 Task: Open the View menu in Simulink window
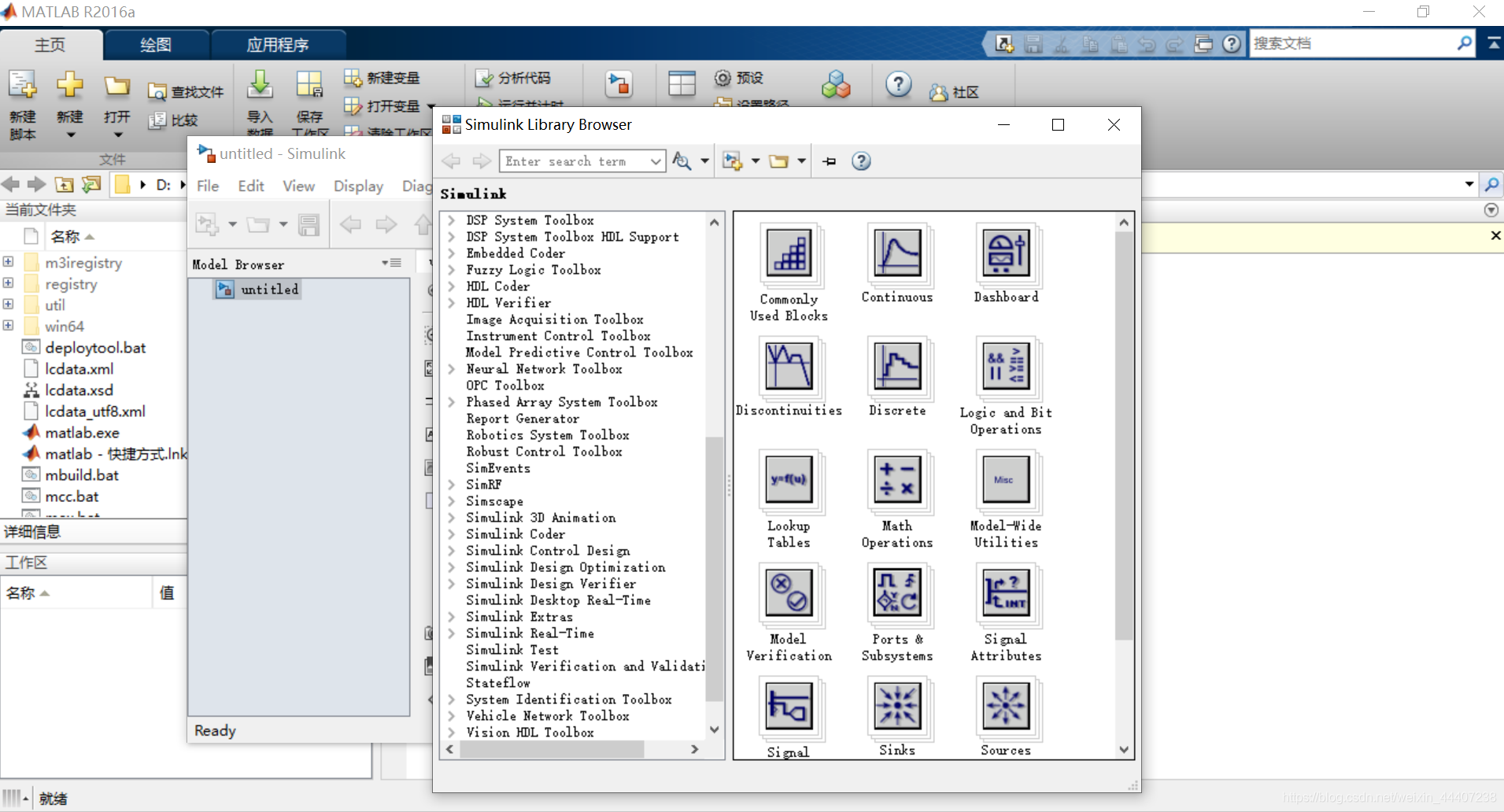(x=299, y=186)
